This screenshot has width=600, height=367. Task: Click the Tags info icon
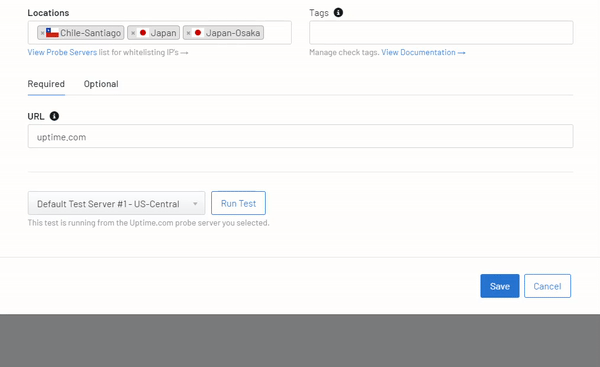coord(338,13)
